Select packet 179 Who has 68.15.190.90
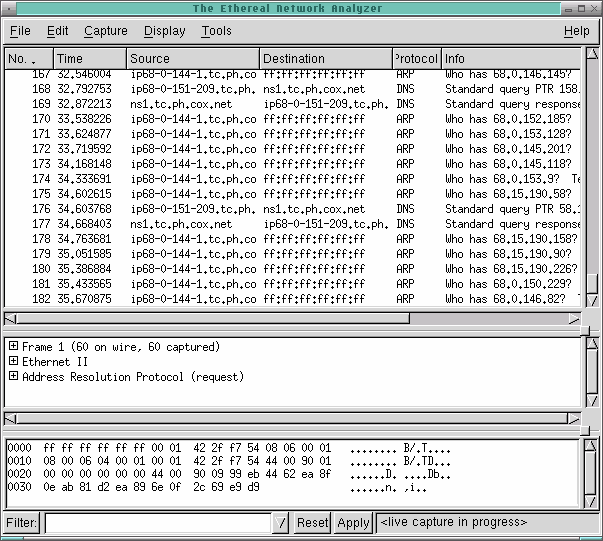 292,254
